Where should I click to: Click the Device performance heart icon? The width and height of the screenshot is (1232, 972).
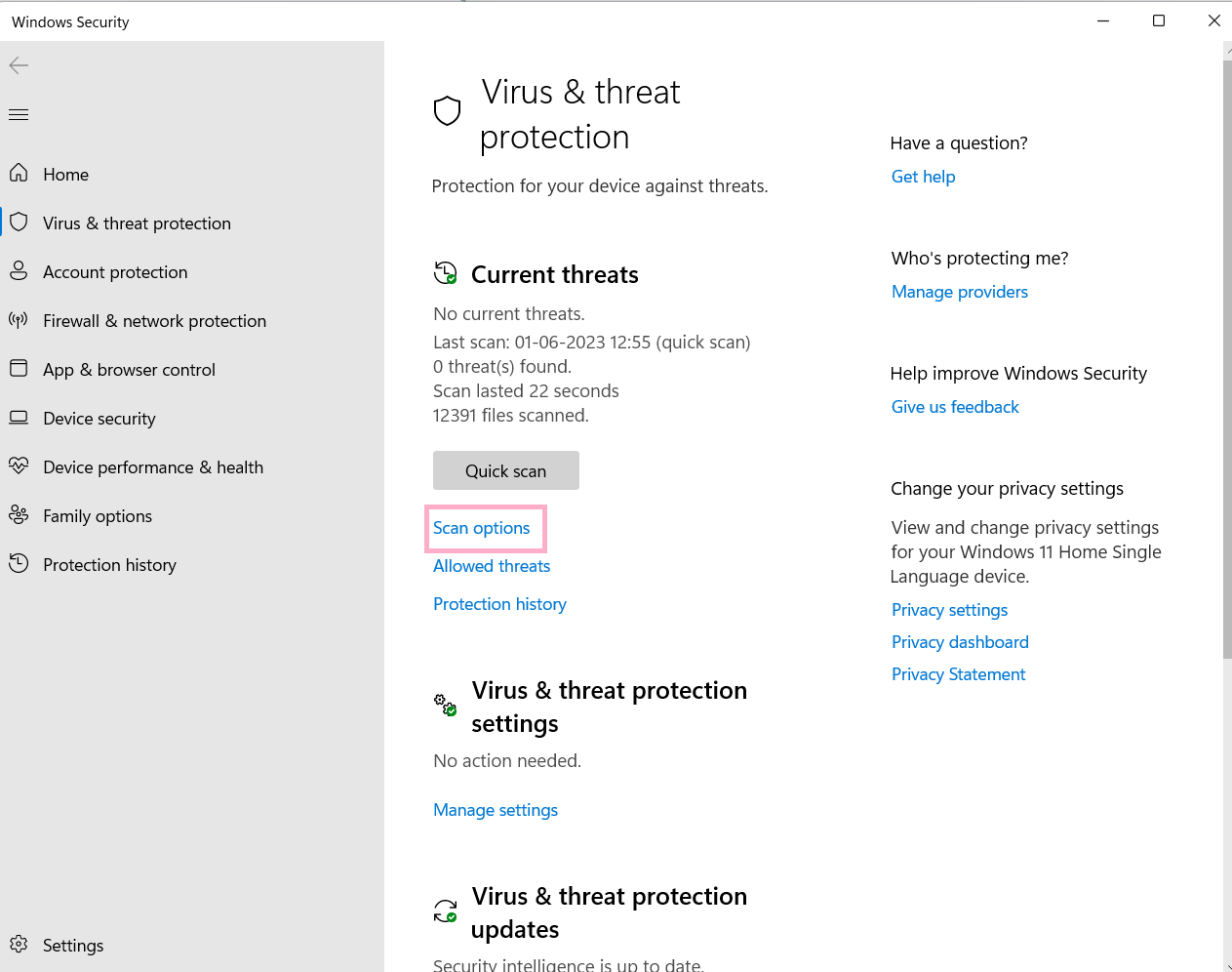tap(19, 466)
